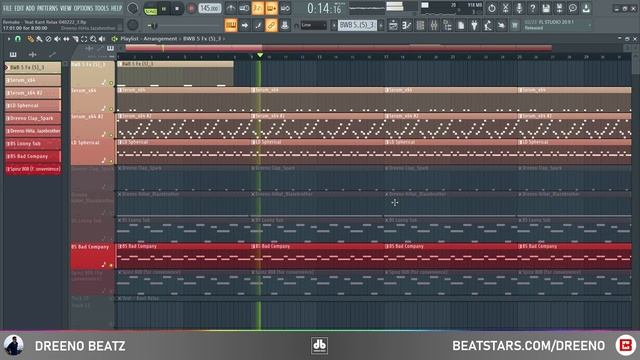Open the Piano roll view icon
The width and height of the screenshot is (640, 360).
pyautogui.click(x=407, y=25)
